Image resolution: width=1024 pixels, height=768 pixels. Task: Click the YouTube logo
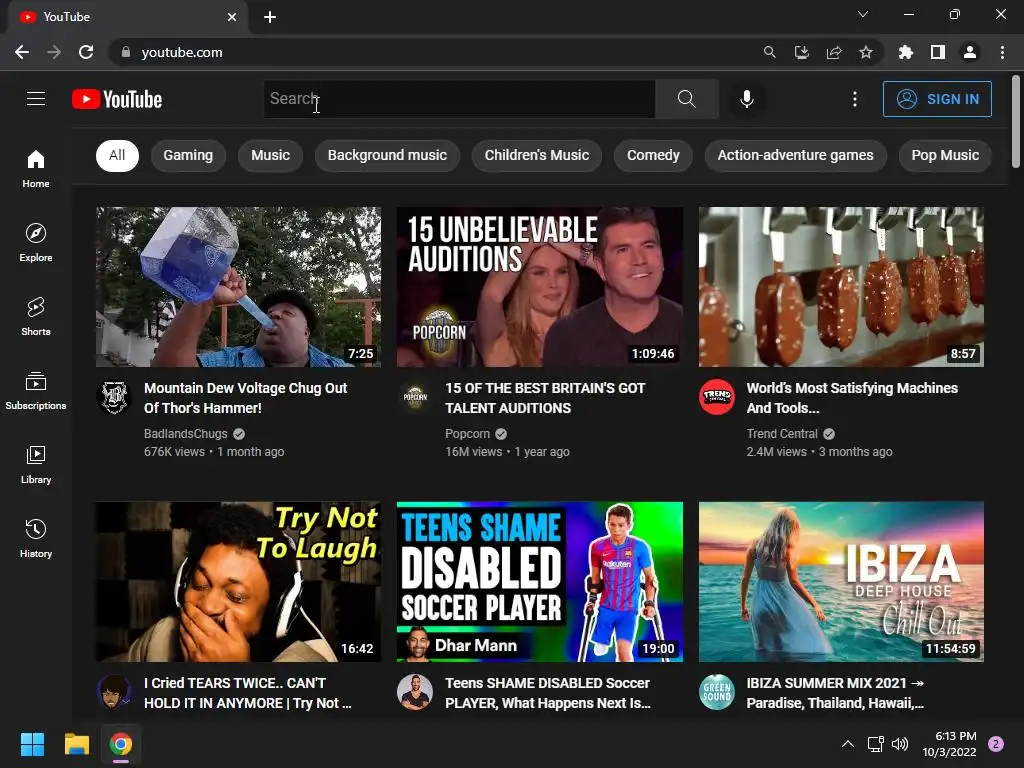(117, 99)
